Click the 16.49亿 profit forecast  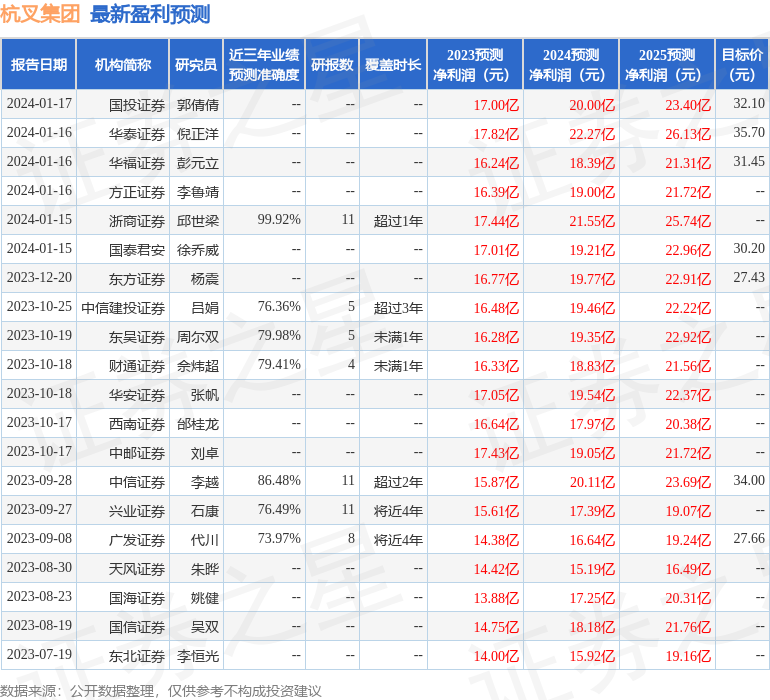688,569
